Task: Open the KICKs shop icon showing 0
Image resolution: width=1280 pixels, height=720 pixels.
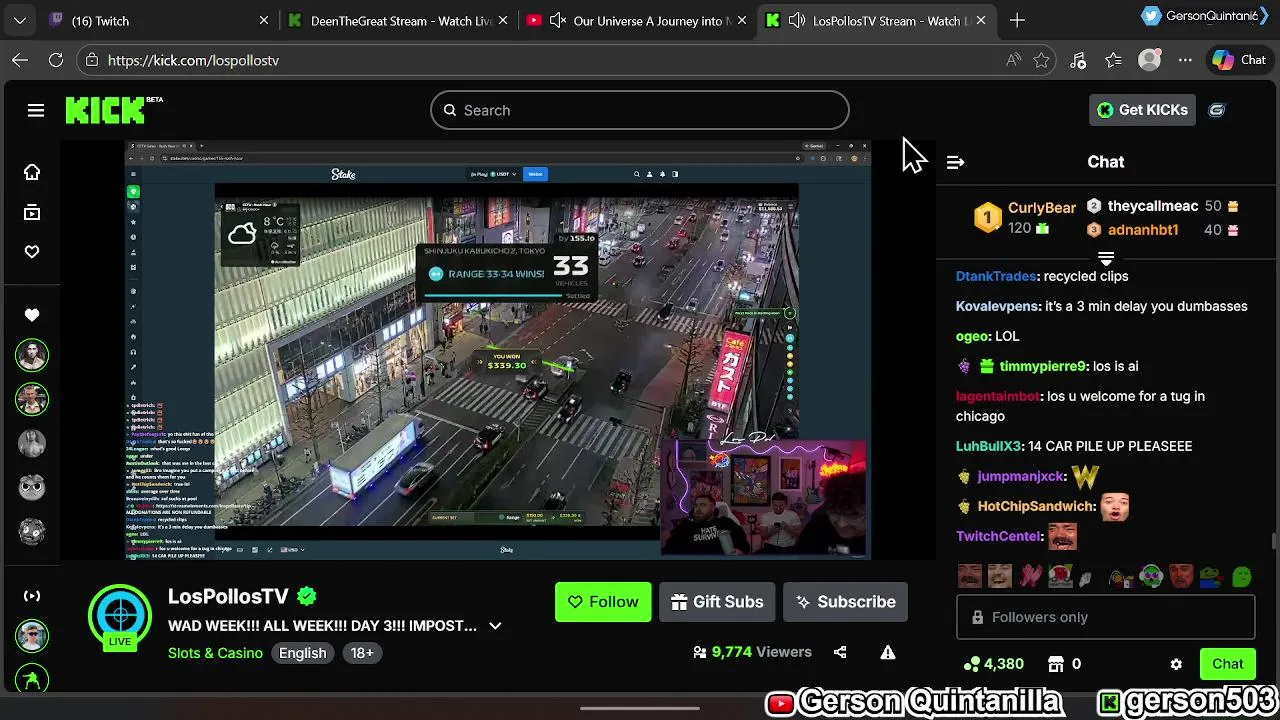Action: click(1063, 664)
